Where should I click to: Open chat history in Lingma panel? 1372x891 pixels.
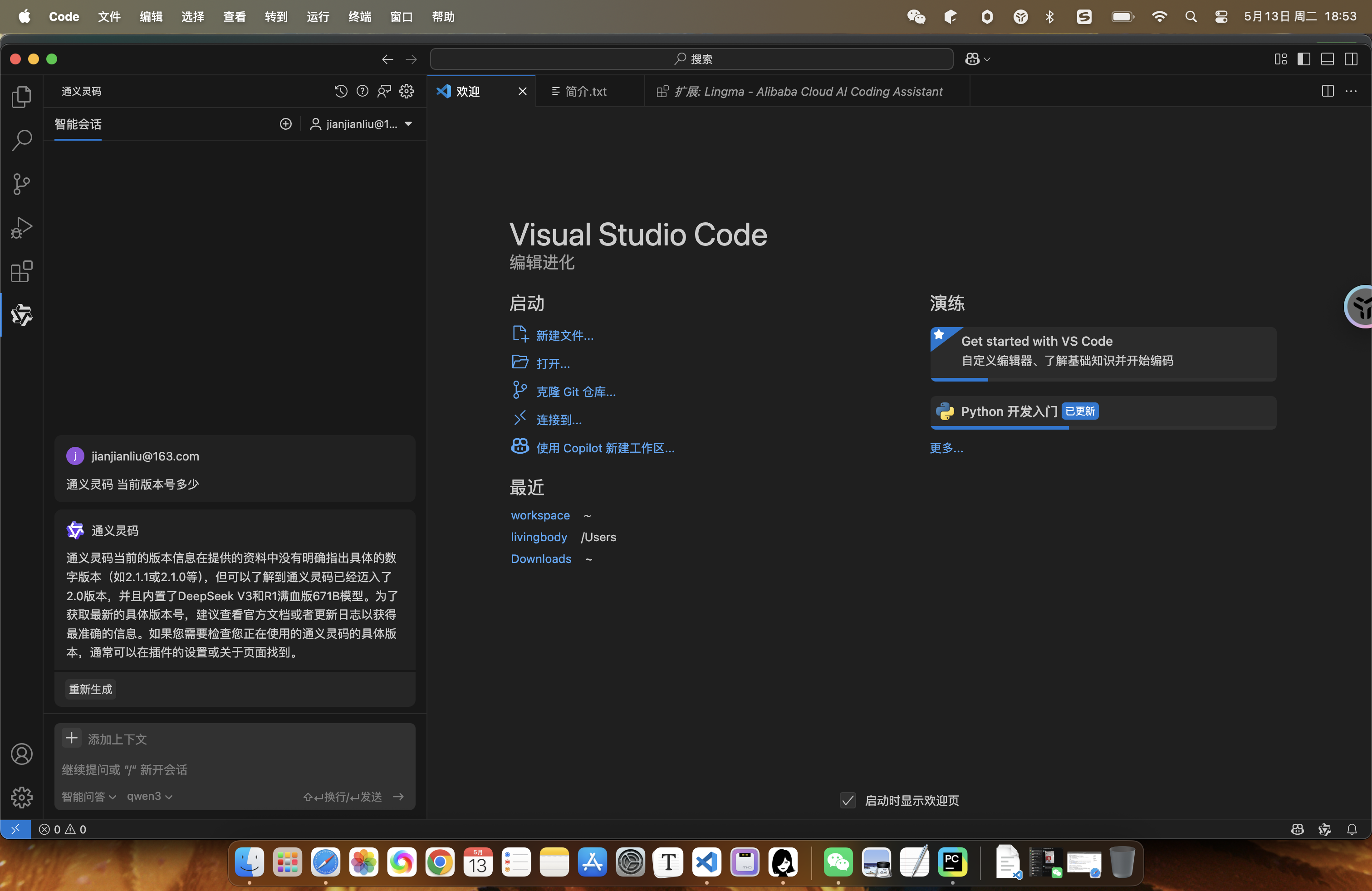click(341, 91)
